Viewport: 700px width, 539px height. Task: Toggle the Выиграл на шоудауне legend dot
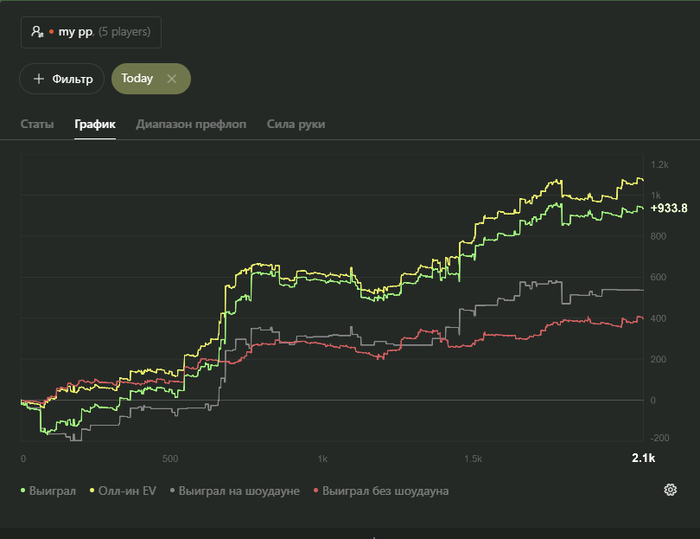pos(173,491)
